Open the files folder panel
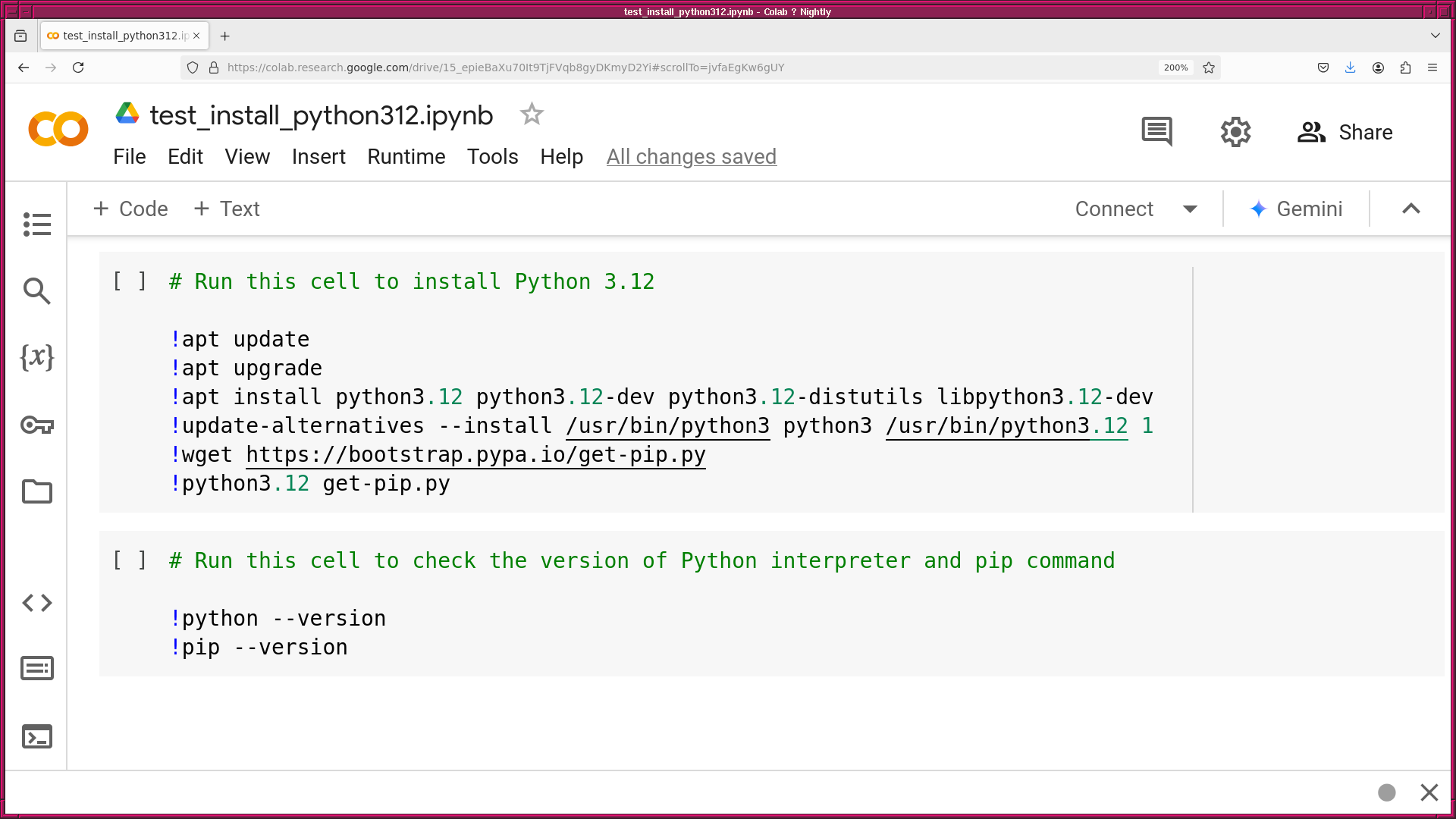This screenshot has width=1456, height=819. click(x=36, y=491)
